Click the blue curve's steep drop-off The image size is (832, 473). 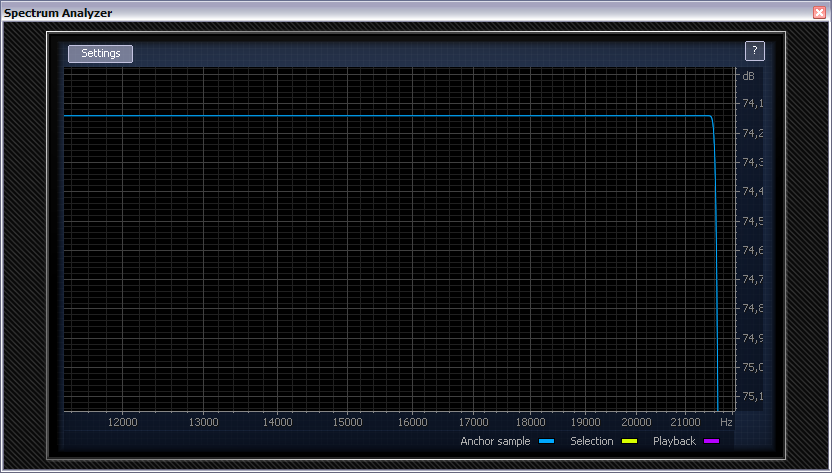point(716,250)
